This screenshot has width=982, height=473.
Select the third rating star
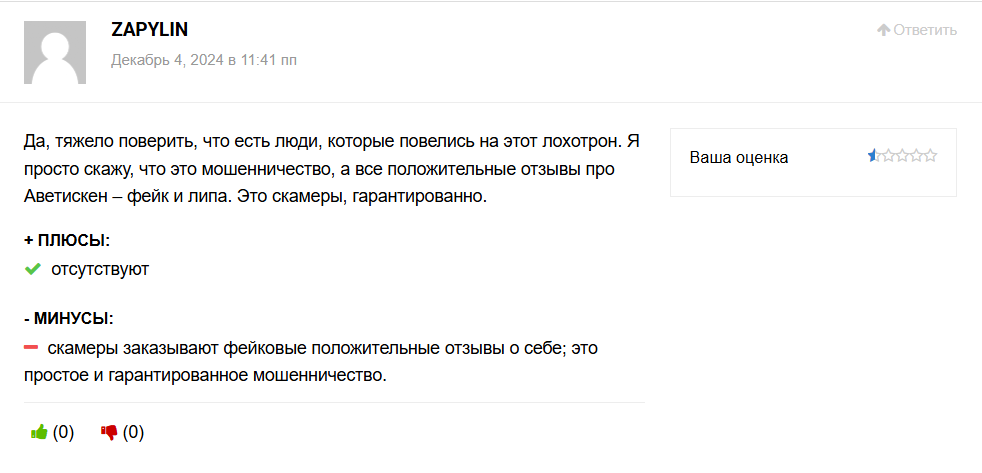pos(903,155)
